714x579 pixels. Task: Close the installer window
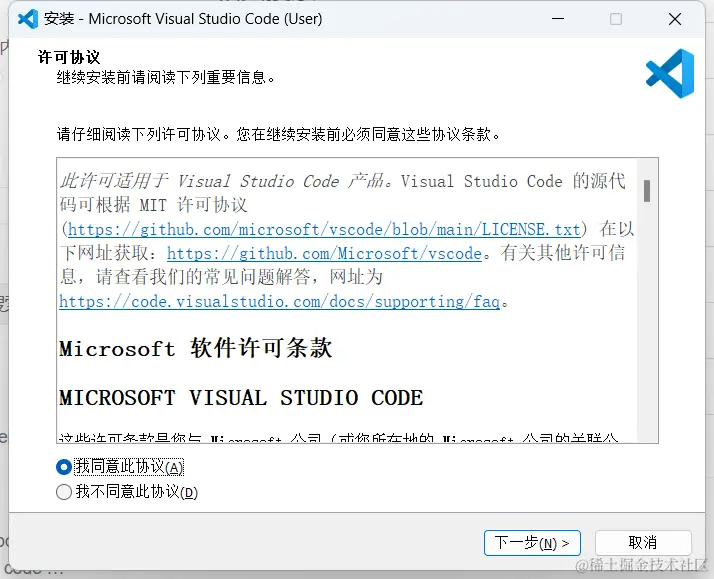tap(675, 19)
